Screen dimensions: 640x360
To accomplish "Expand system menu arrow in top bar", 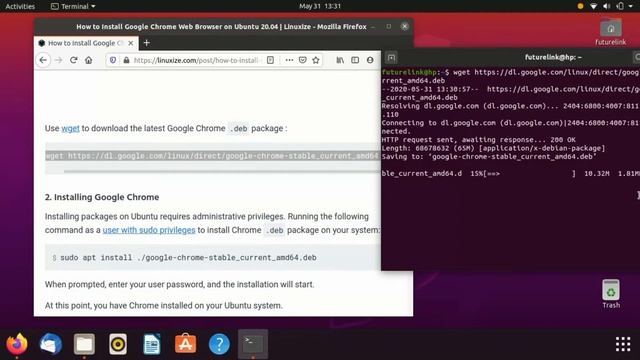I will [x=631, y=6].
